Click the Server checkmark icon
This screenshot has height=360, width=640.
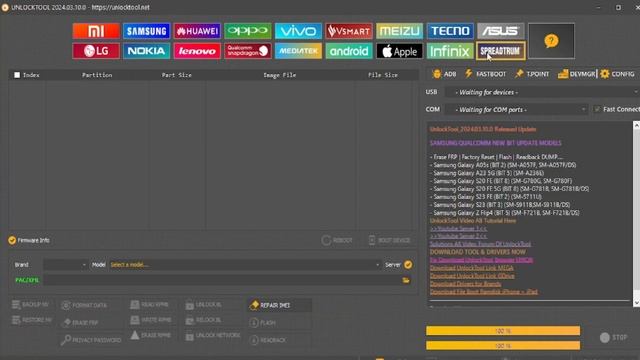(x=408, y=265)
